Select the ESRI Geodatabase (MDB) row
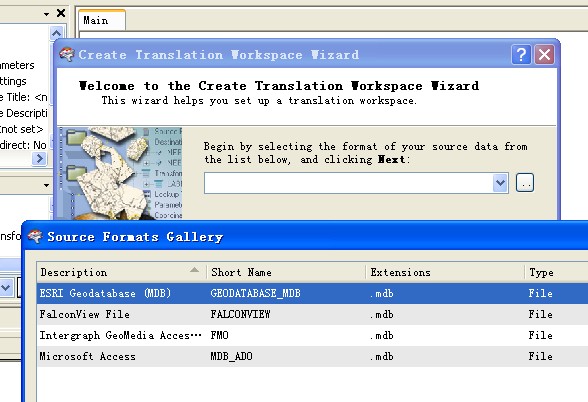The image size is (588, 402). pos(312,293)
